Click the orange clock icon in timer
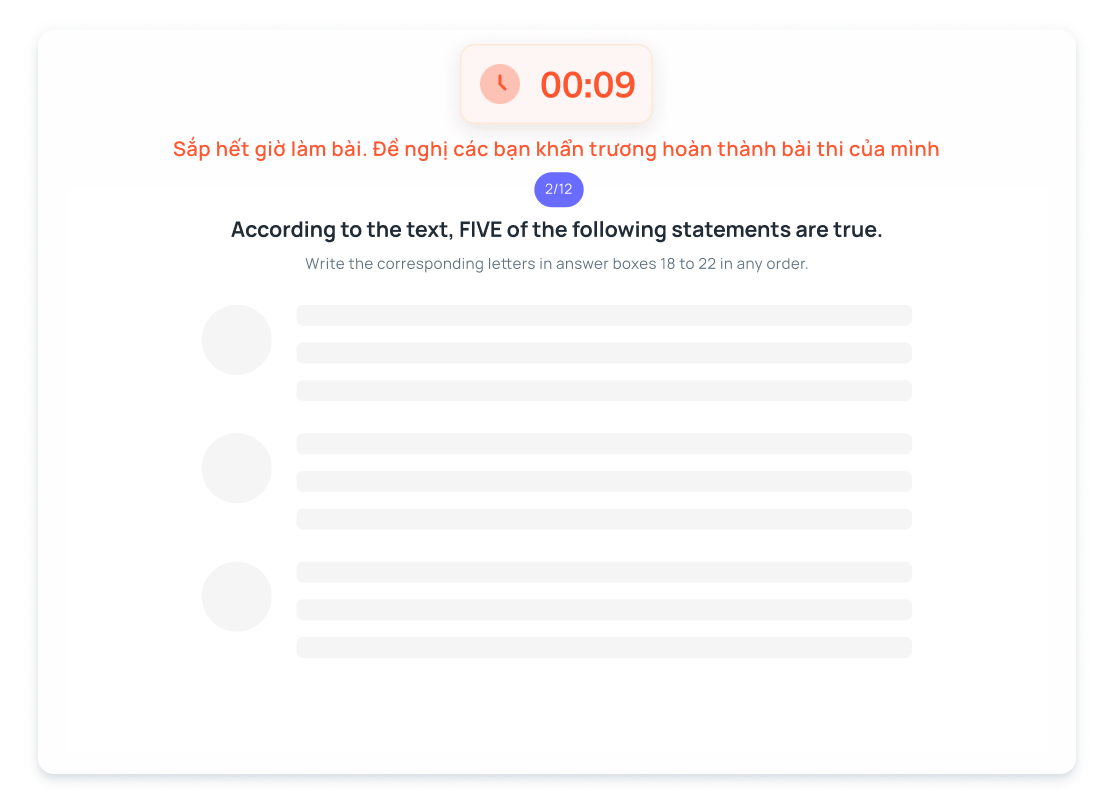 coord(500,84)
